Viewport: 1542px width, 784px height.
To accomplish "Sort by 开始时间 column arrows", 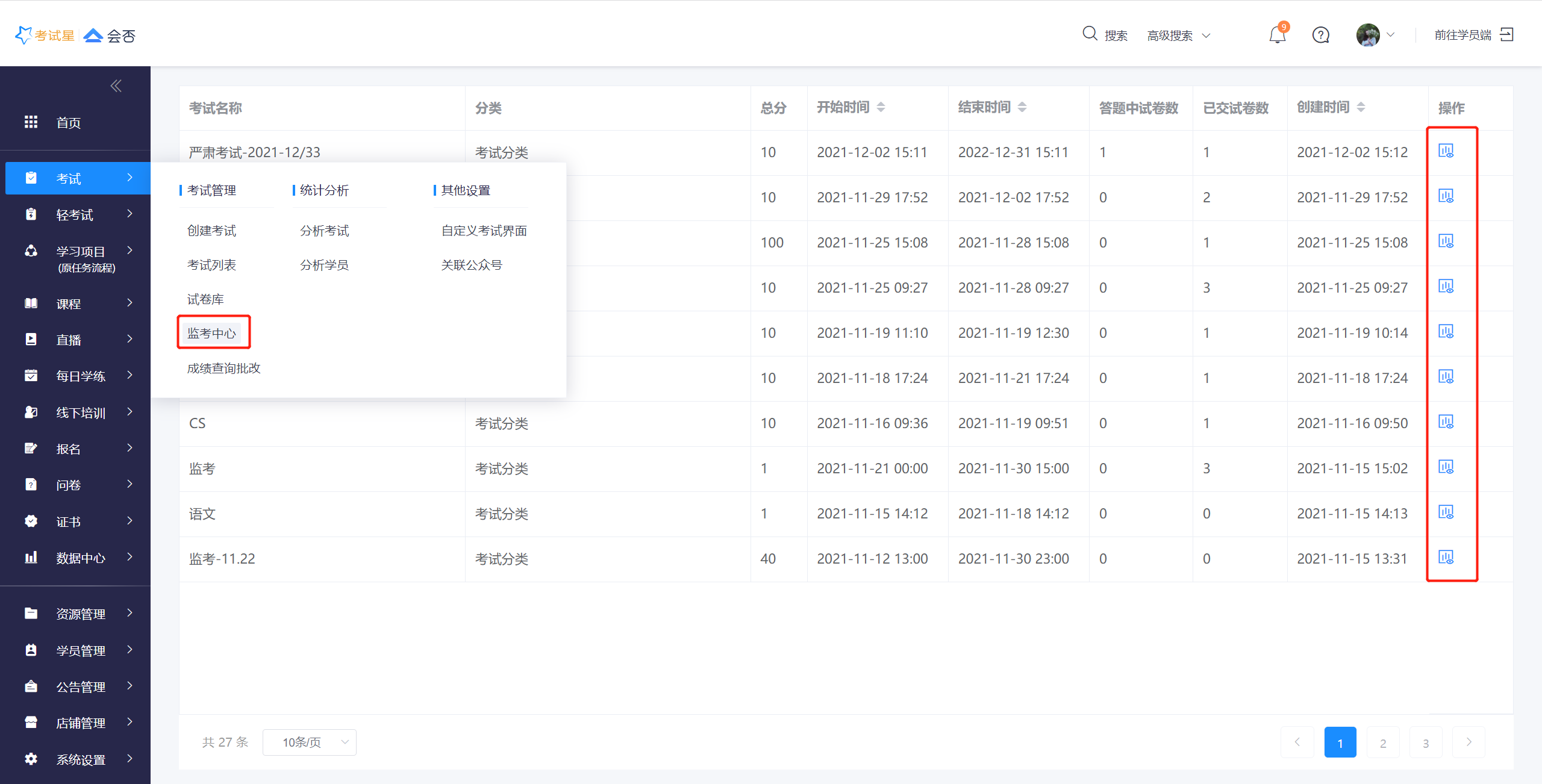I will pos(881,107).
